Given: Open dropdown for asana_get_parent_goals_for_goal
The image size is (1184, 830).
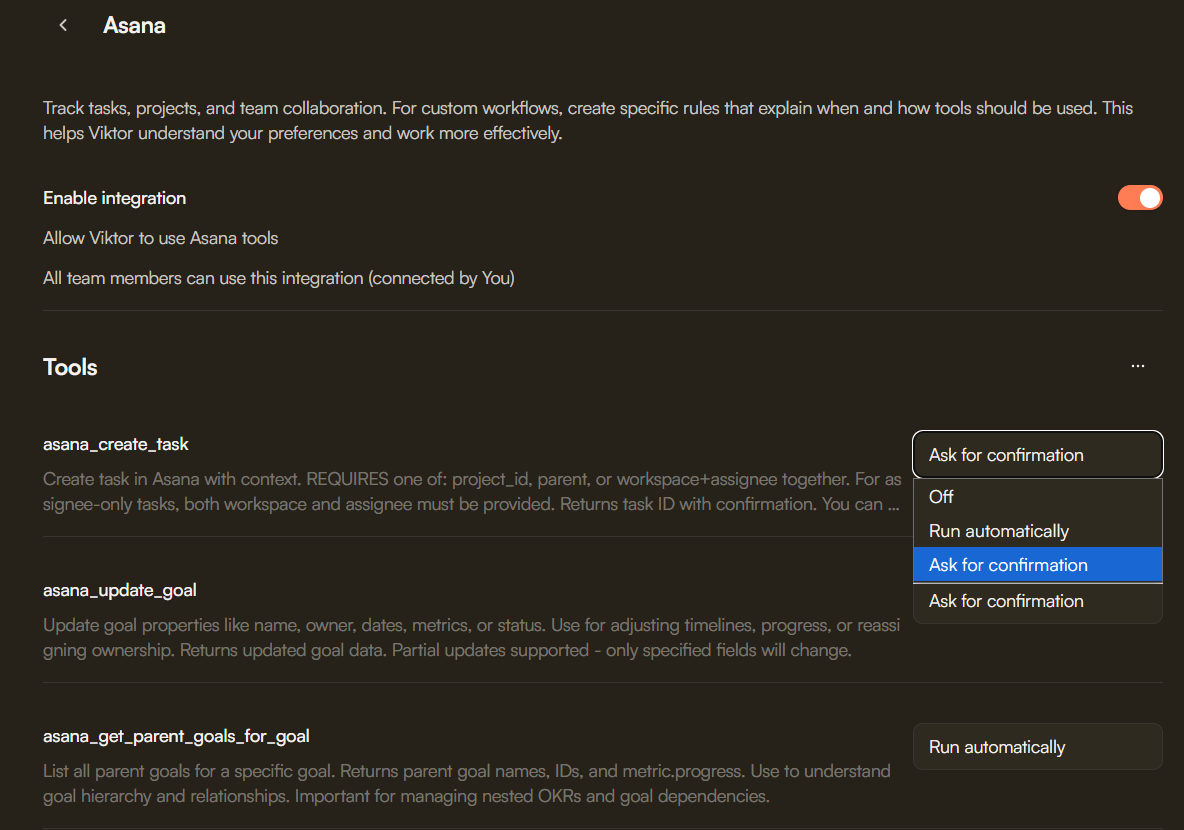Looking at the screenshot, I should click(x=1038, y=747).
